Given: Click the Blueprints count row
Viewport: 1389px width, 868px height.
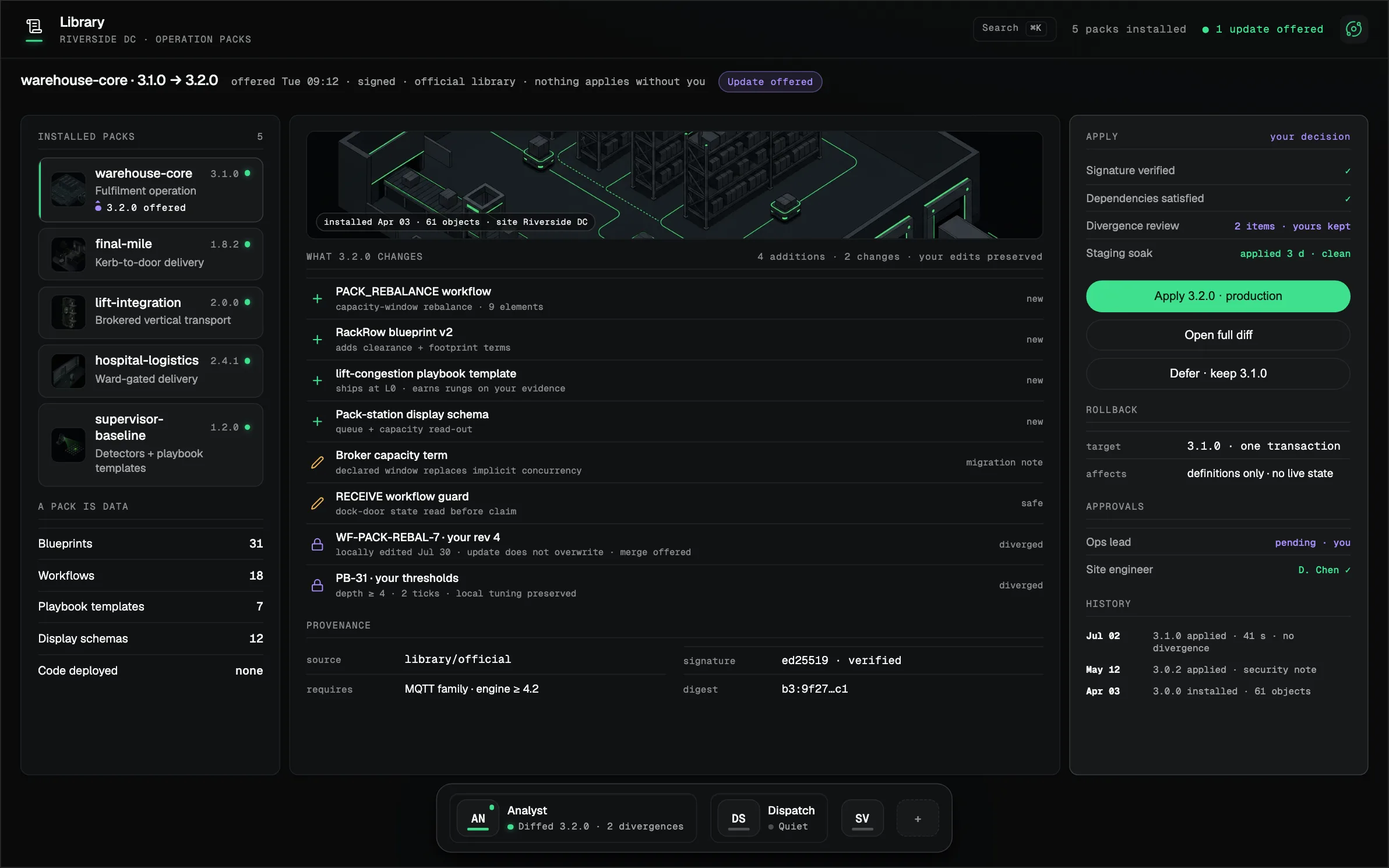Looking at the screenshot, I should [150, 544].
